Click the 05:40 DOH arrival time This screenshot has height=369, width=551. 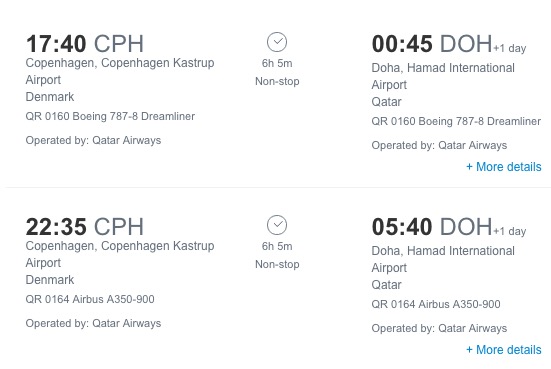[x=432, y=227]
